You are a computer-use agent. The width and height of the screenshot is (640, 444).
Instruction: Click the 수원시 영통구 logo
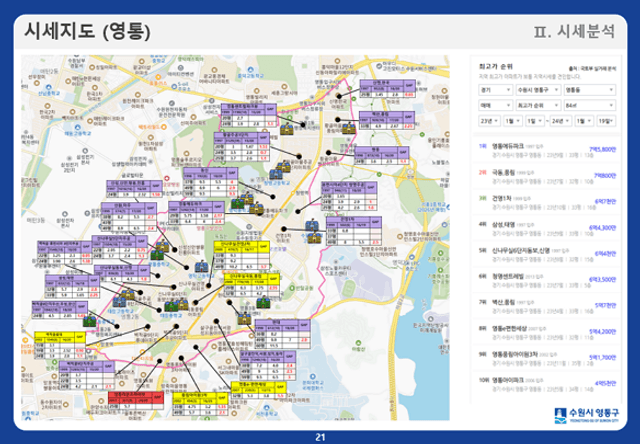point(587,415)
